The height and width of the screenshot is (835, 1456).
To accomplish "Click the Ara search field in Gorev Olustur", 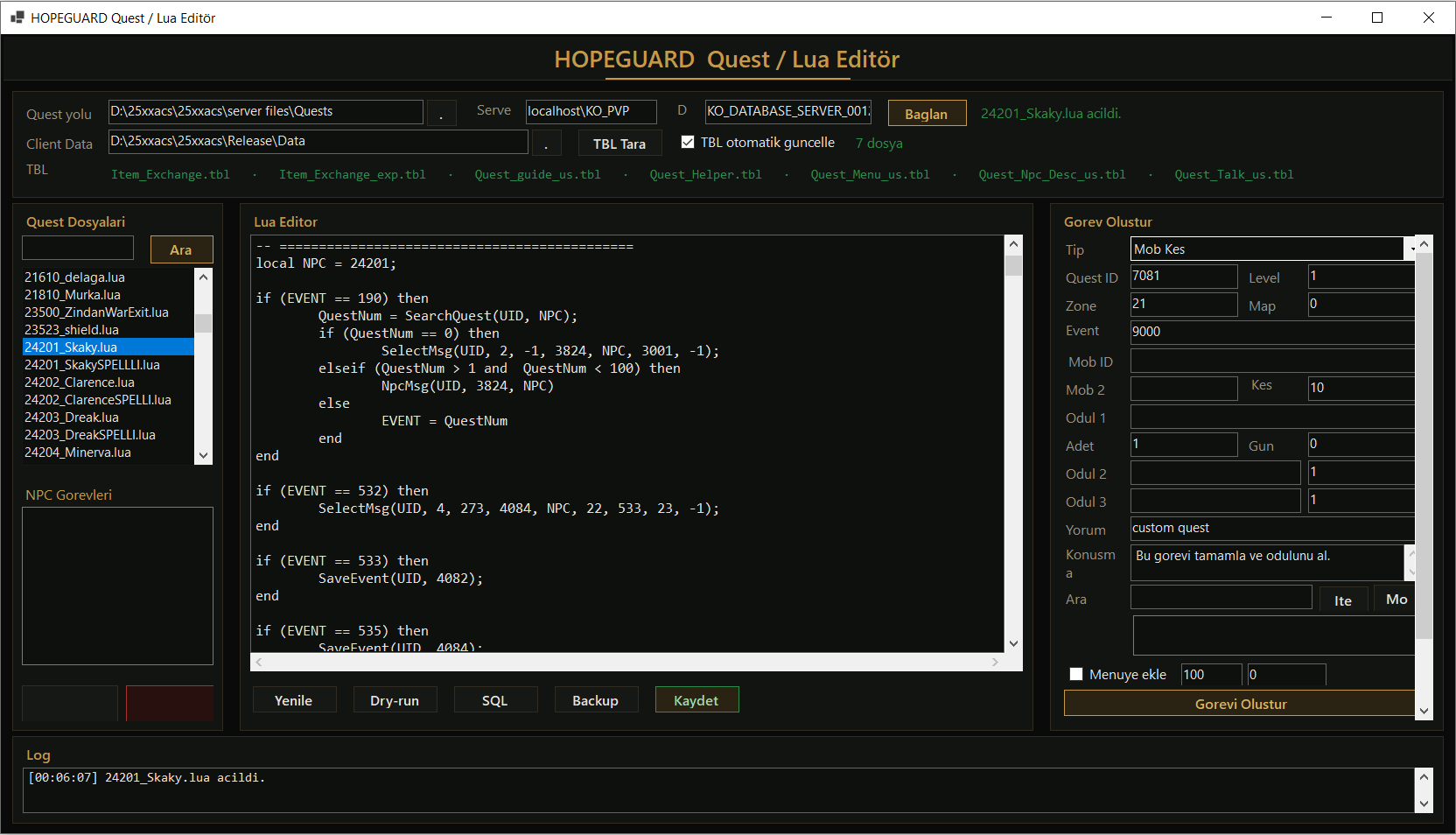I will tap(1221, 597).
